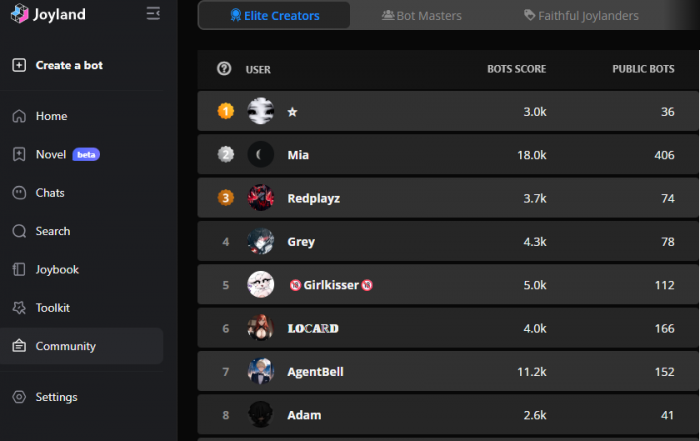Switch to the Bot Masters tab

pyautogui.click(x=422, y=16)
